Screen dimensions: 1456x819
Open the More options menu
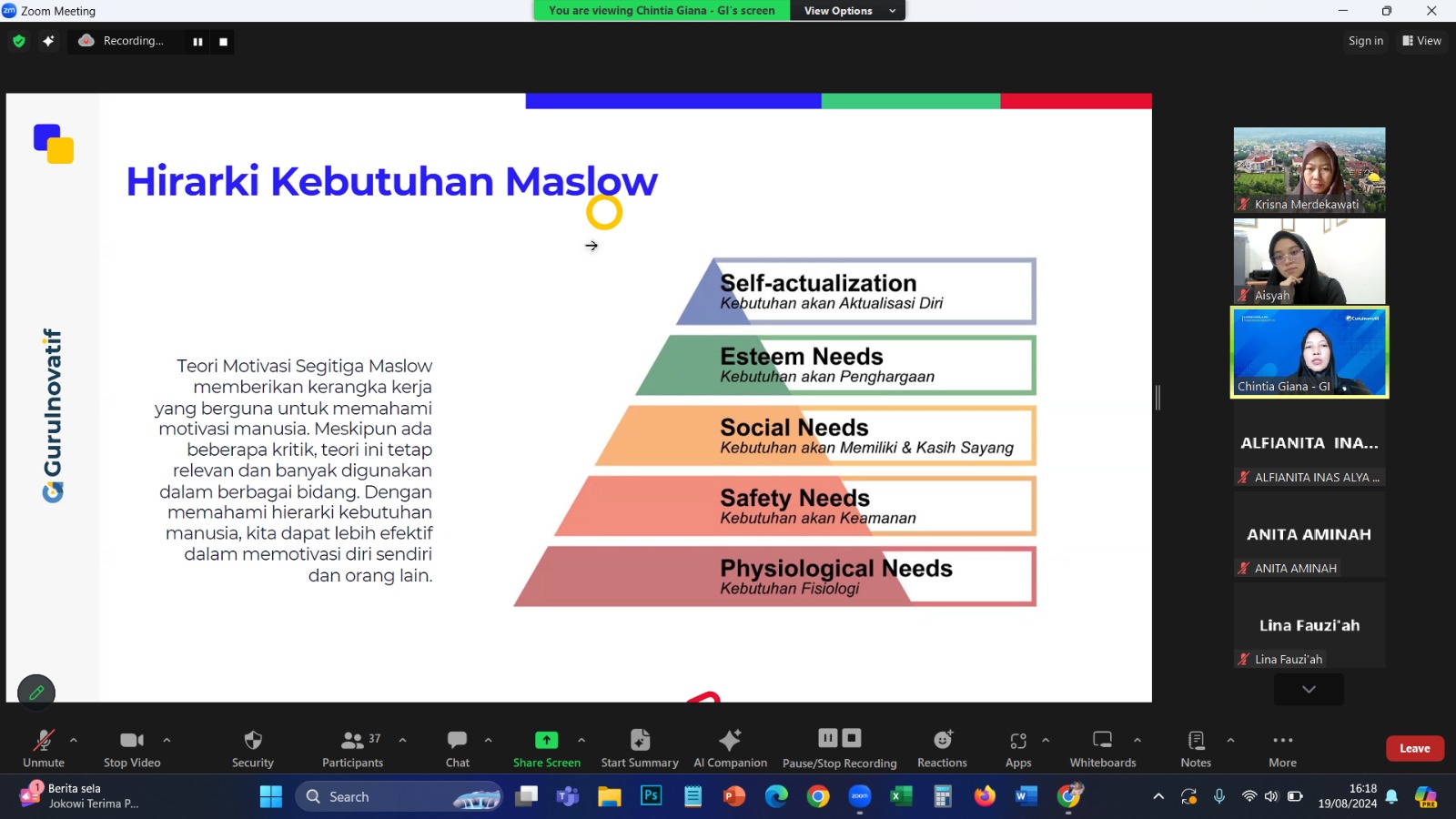(1282, 741)
